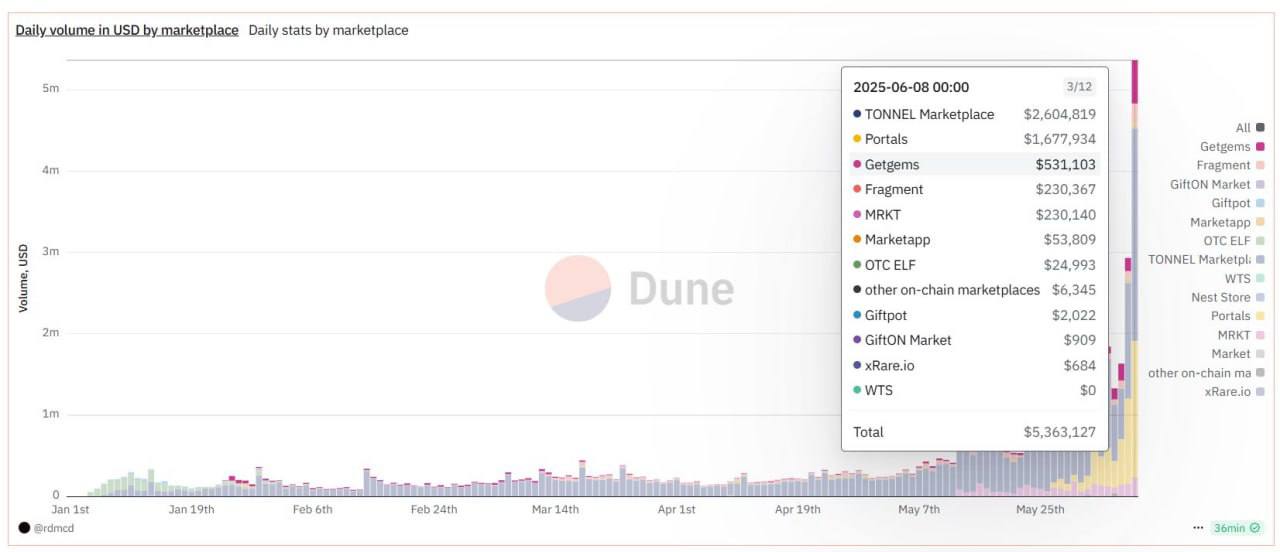Click Fragment $230,367 tooltip row

(x=974, y=189)
